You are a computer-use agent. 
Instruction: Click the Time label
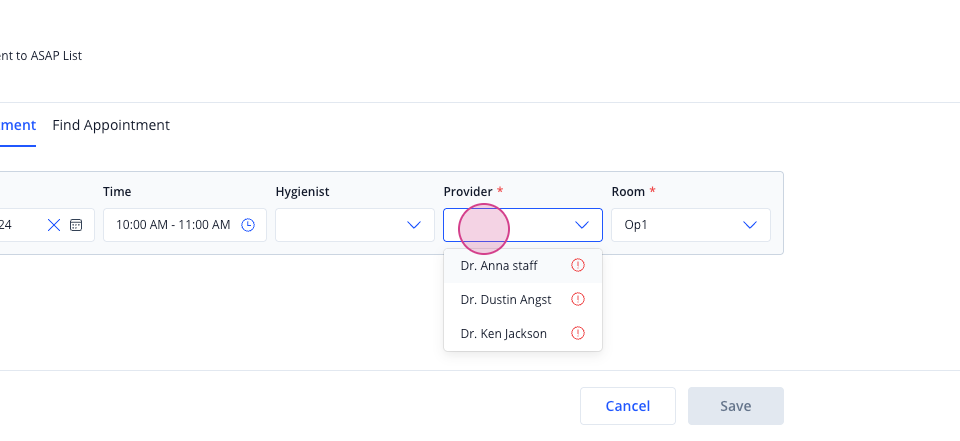tap(117, 192)
